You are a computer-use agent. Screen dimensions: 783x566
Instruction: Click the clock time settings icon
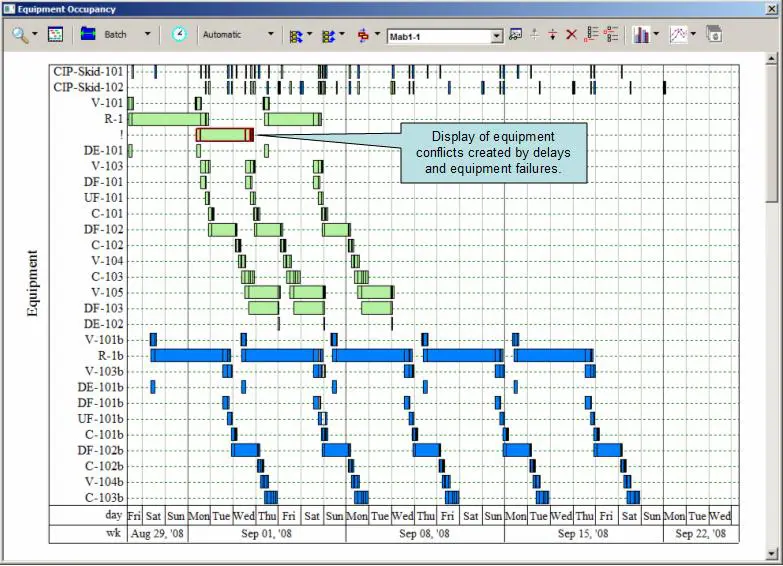tap(178, 34)
